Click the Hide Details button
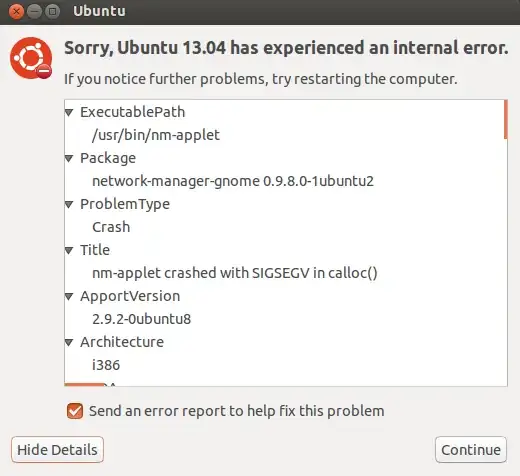 pos(57,450)
